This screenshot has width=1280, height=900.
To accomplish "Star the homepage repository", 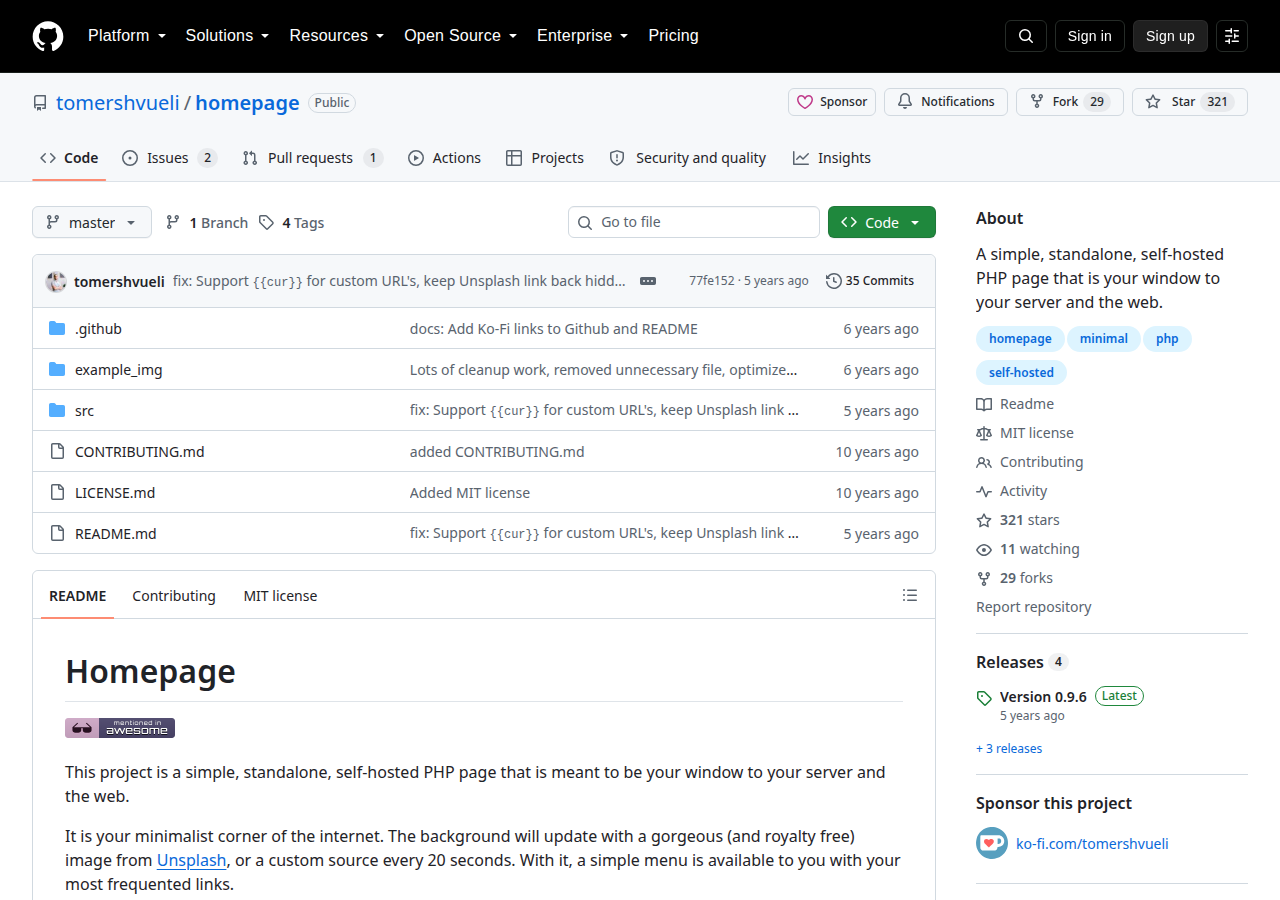I will tap(1190, 102).
